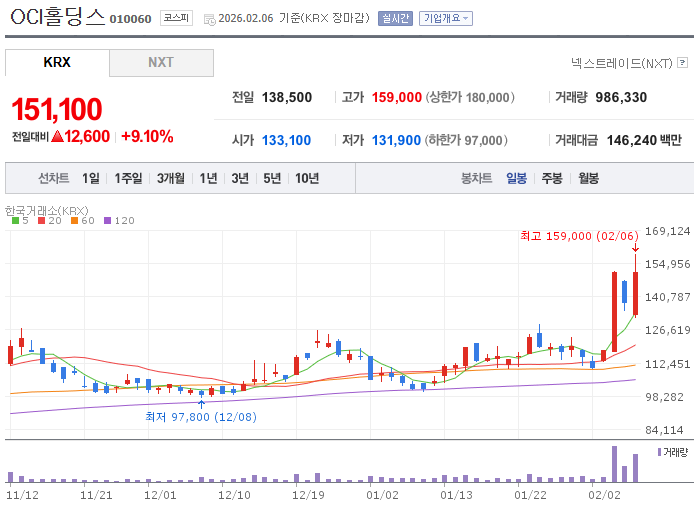Select the 1주일 line chart

click(128, 178)
